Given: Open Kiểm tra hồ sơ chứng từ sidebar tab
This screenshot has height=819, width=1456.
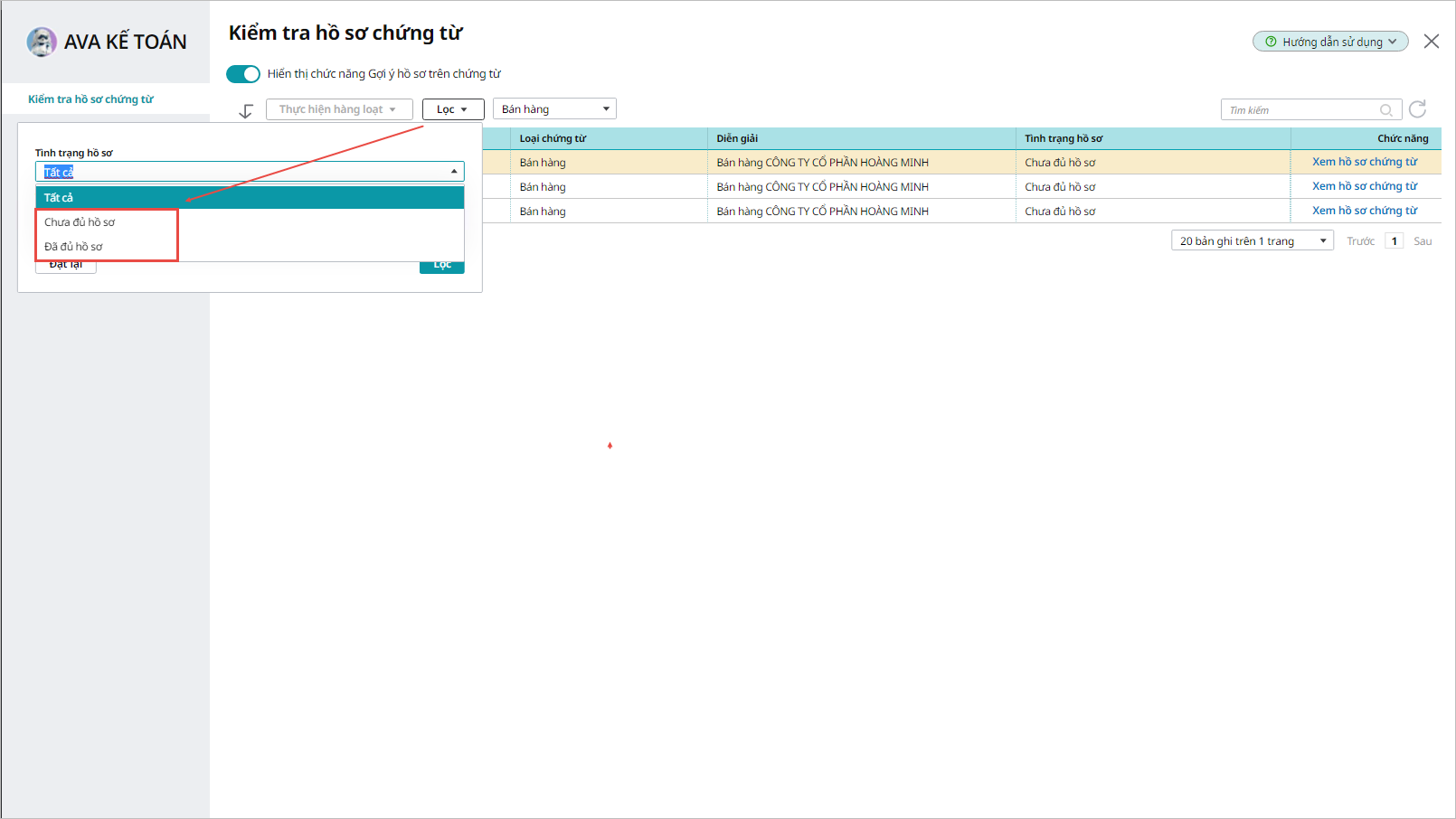Looking at the screenshot, I should pos(91,99).
